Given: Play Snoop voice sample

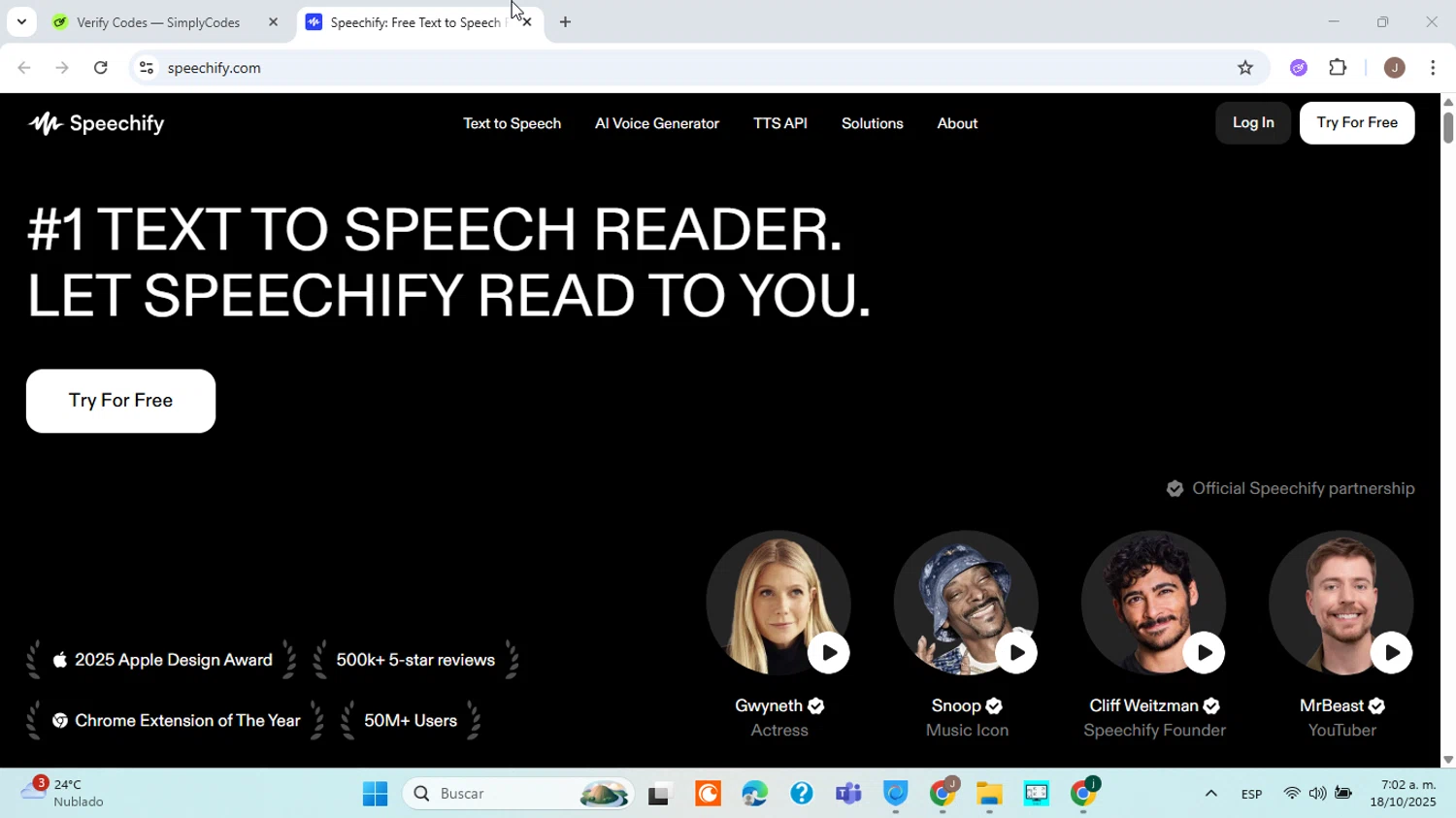Looking at the screenshot, I should (1016, 653).
